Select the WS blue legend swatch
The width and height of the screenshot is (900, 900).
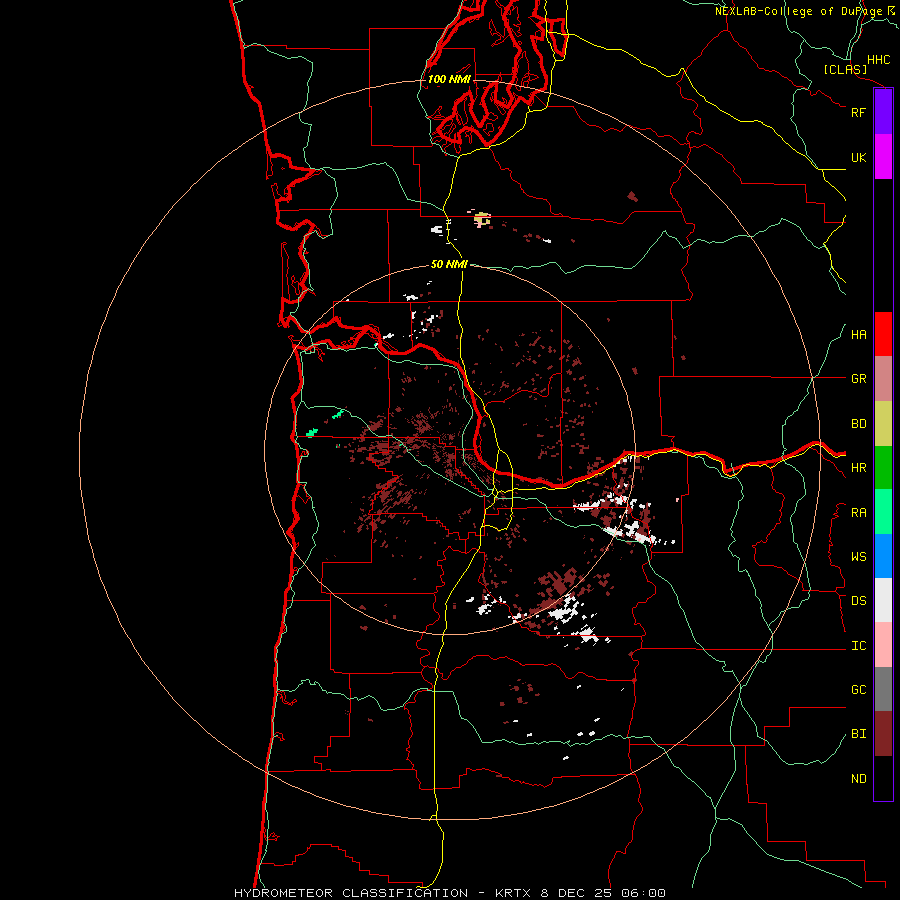click(883, 556)
